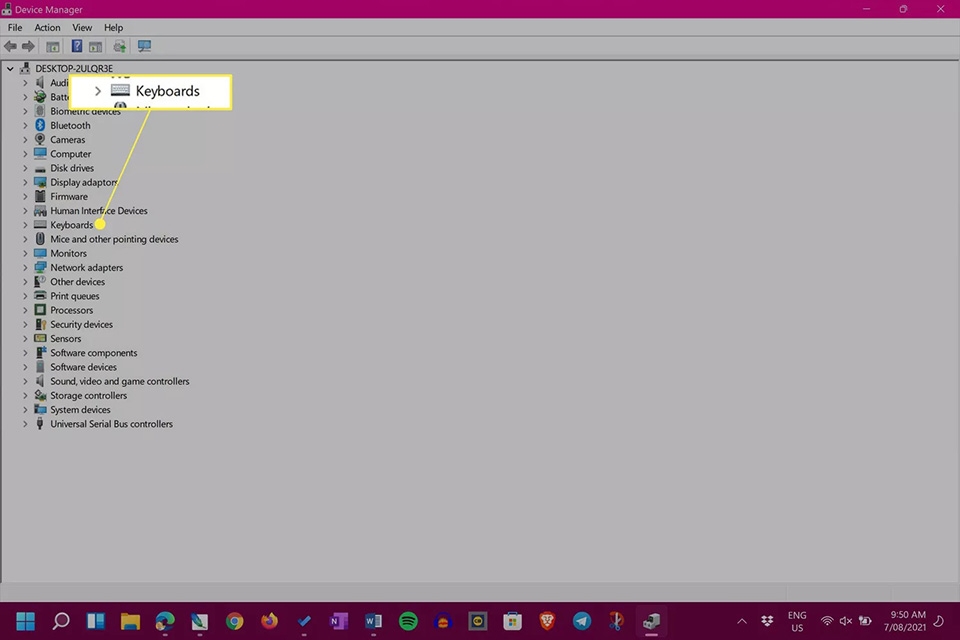The width and height of the screenshot is (960, 640).
Task: Click the Processors icon
Action: (x=40, y=310)
